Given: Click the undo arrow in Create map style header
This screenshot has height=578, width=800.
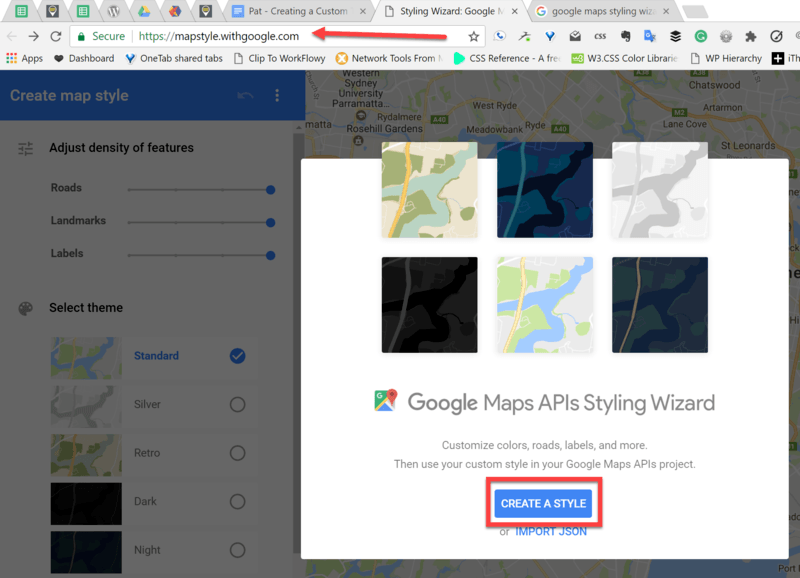Looking at the screenshot, I should 245,95.
